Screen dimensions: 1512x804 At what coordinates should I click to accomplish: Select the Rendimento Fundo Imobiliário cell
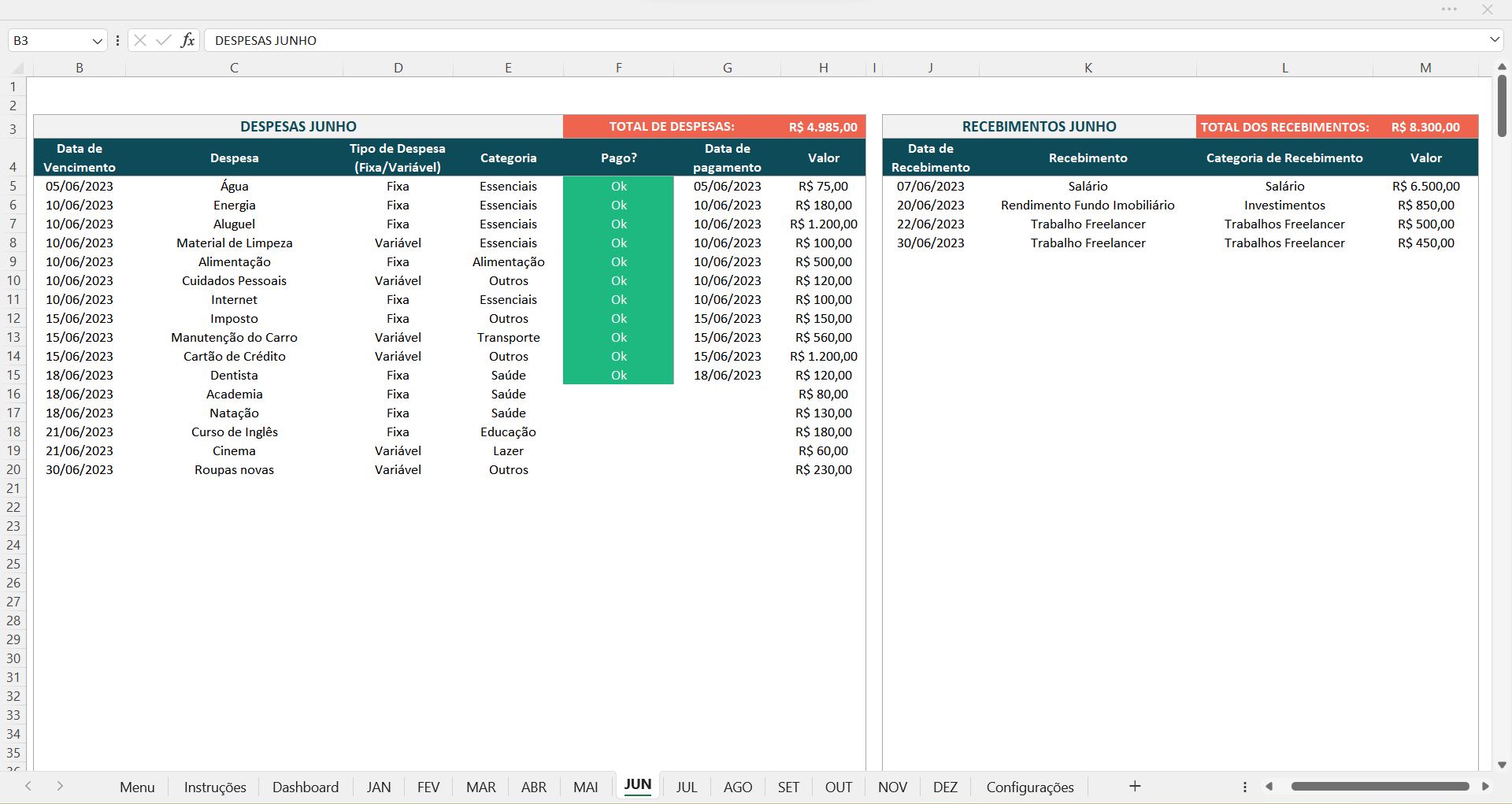[x=1088, y=205]
